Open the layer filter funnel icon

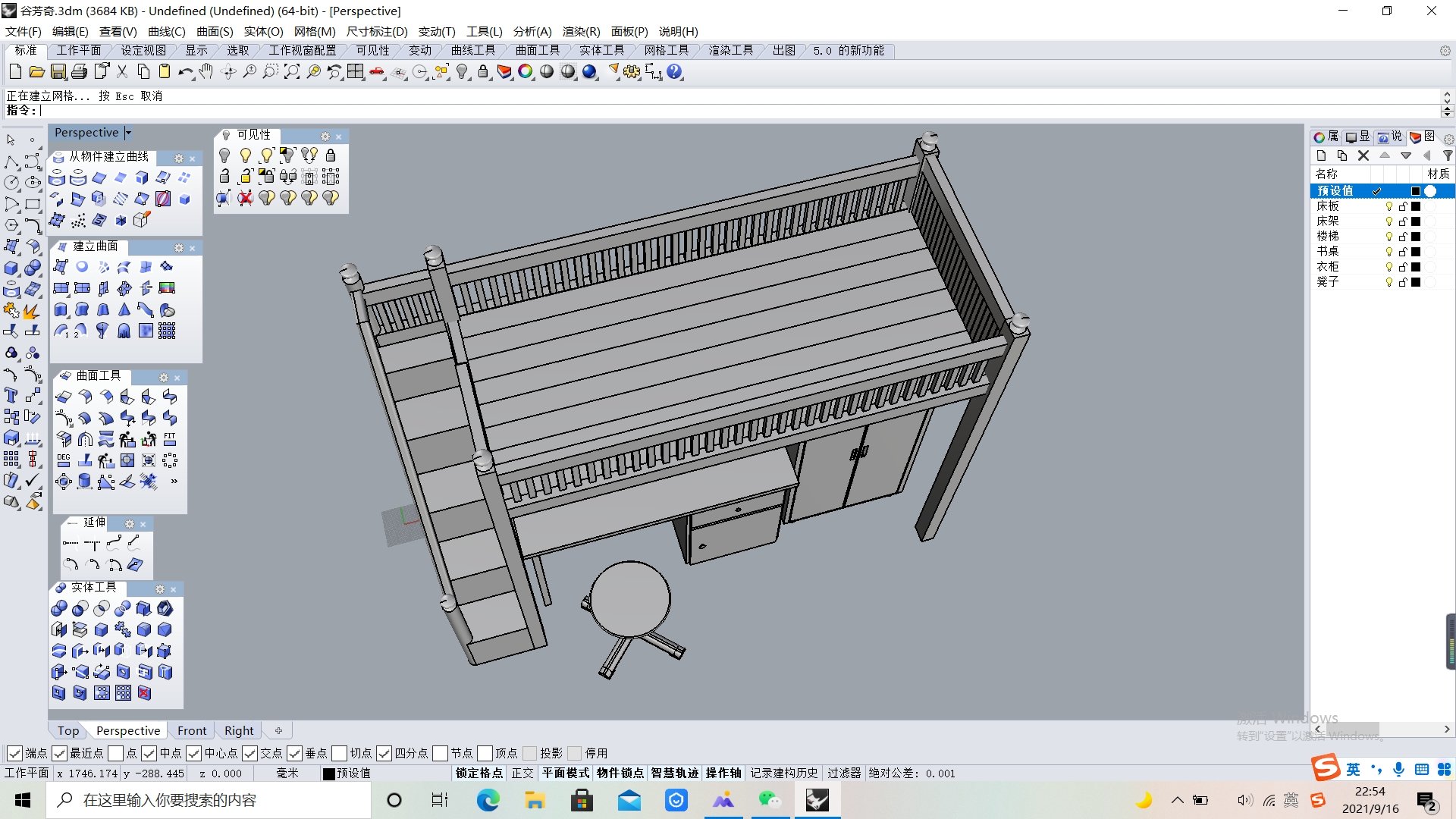(1448, 155)
